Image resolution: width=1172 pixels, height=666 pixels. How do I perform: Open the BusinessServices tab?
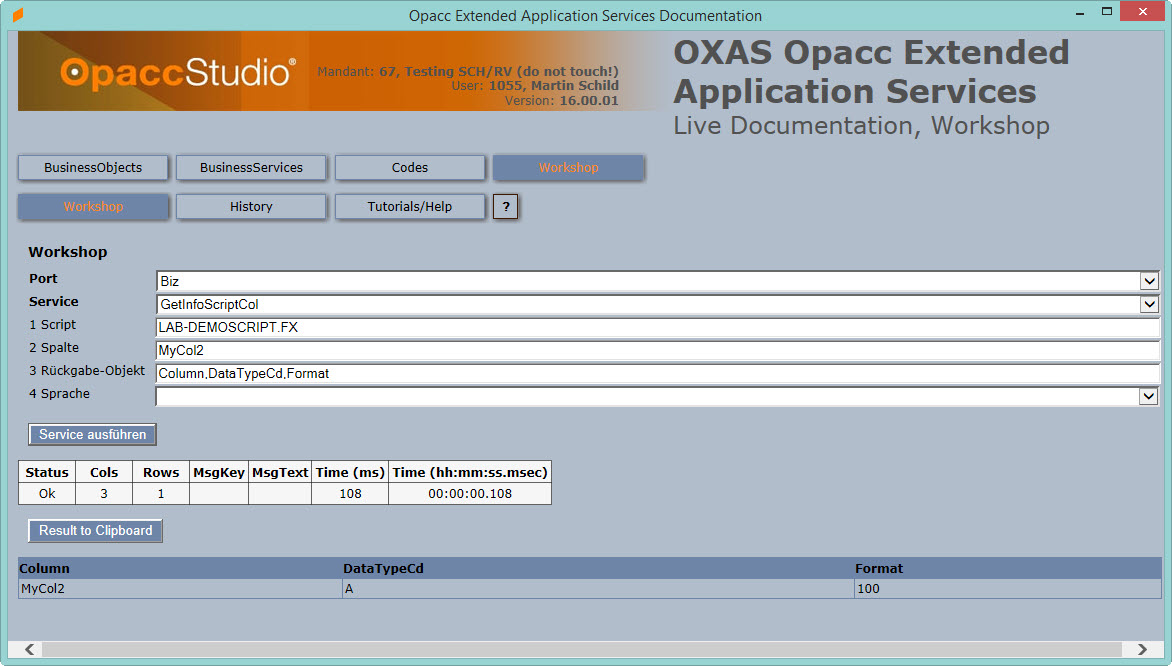tap(251, 167)
